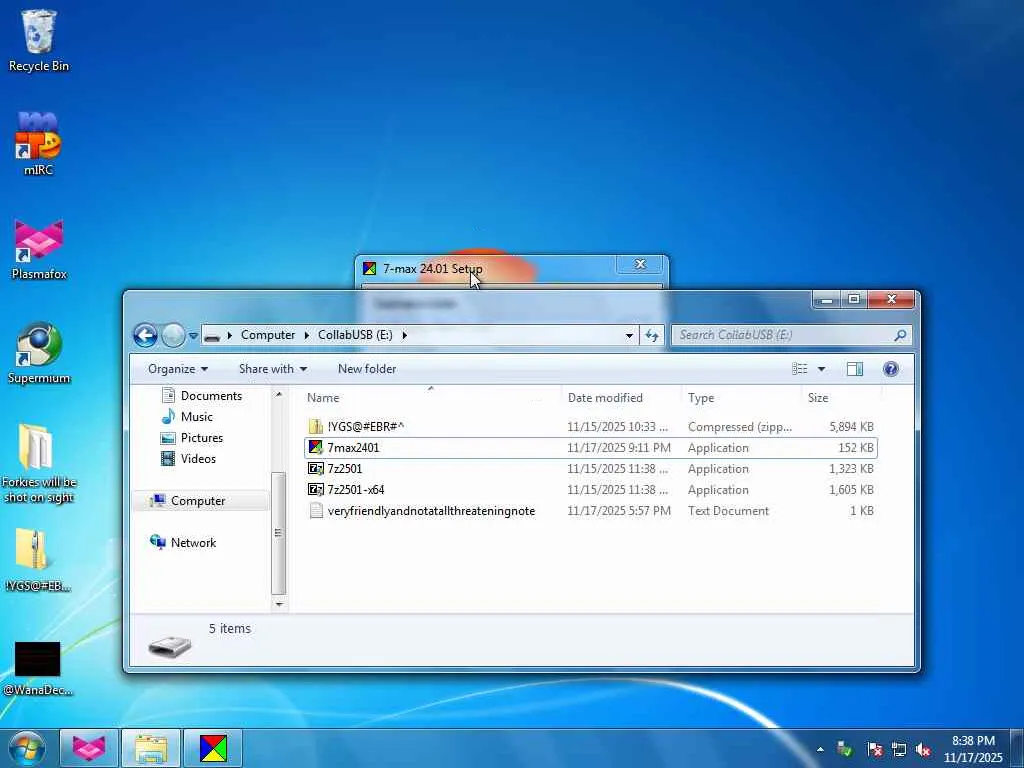
Task: Click the muted volume tray icon
Action: click(x=923, y=749)
